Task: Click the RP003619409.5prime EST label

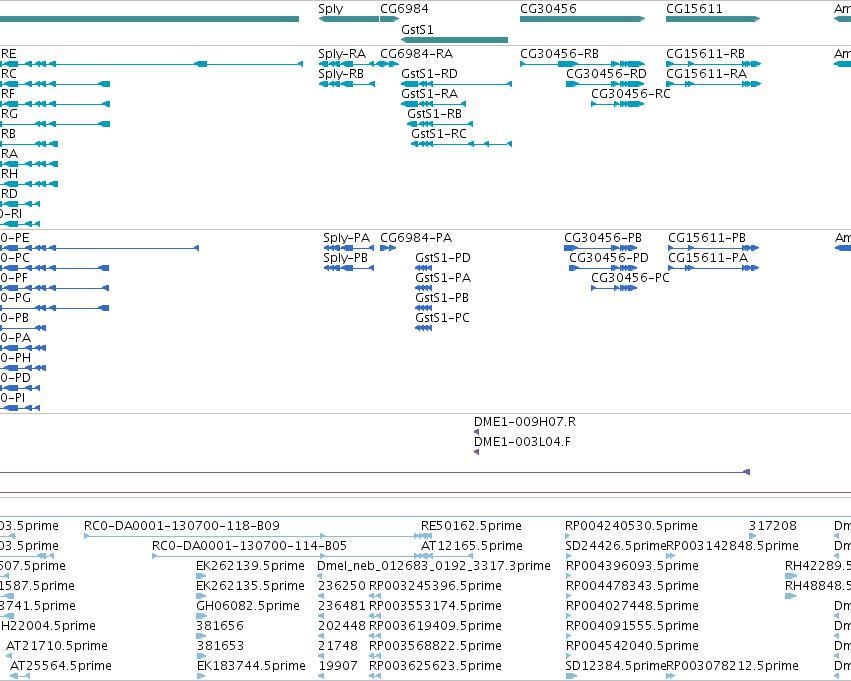Action: (x=435, y=626)
